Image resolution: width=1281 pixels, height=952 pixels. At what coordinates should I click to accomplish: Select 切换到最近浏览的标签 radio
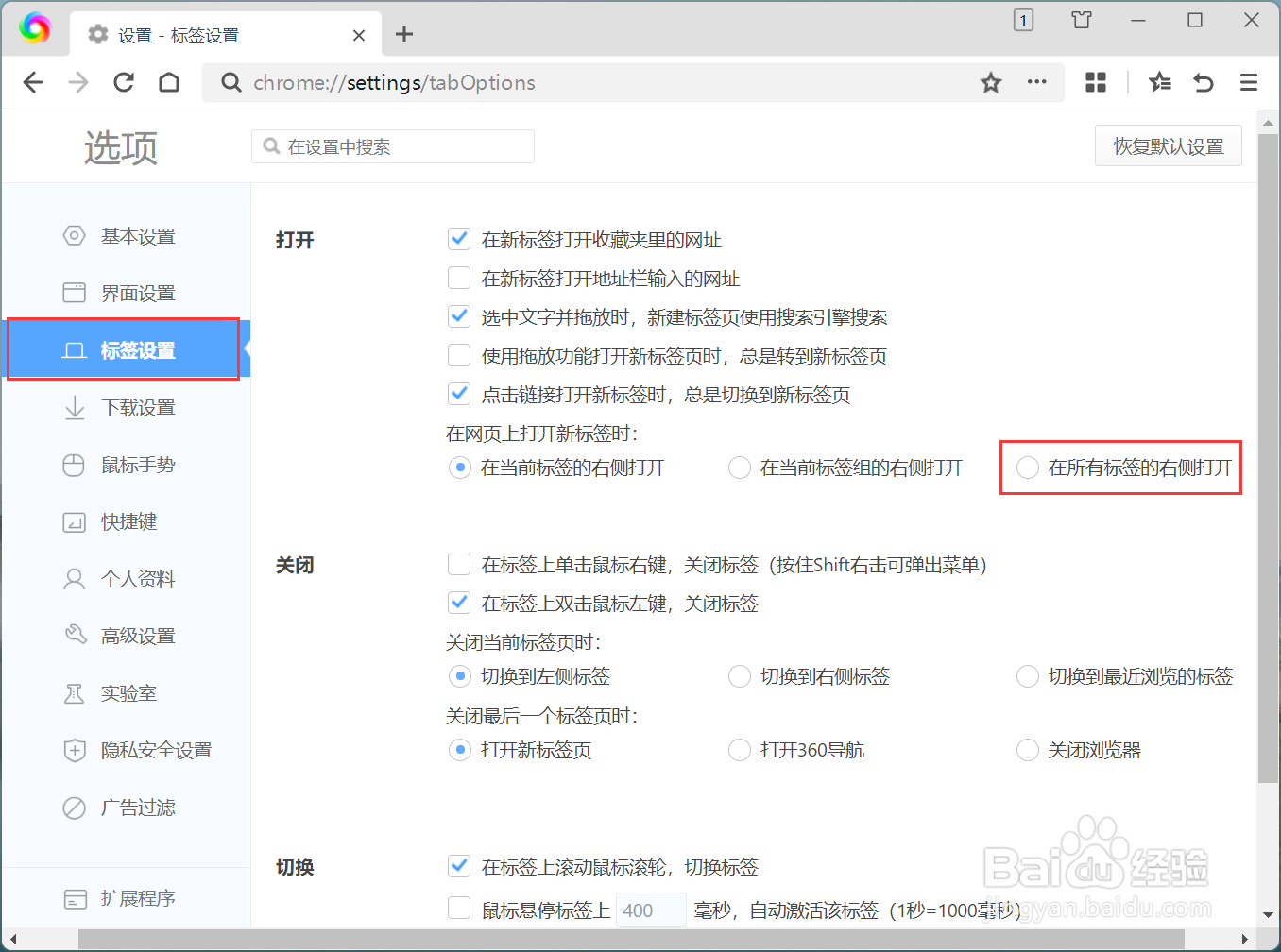[x=1028, y=676]
